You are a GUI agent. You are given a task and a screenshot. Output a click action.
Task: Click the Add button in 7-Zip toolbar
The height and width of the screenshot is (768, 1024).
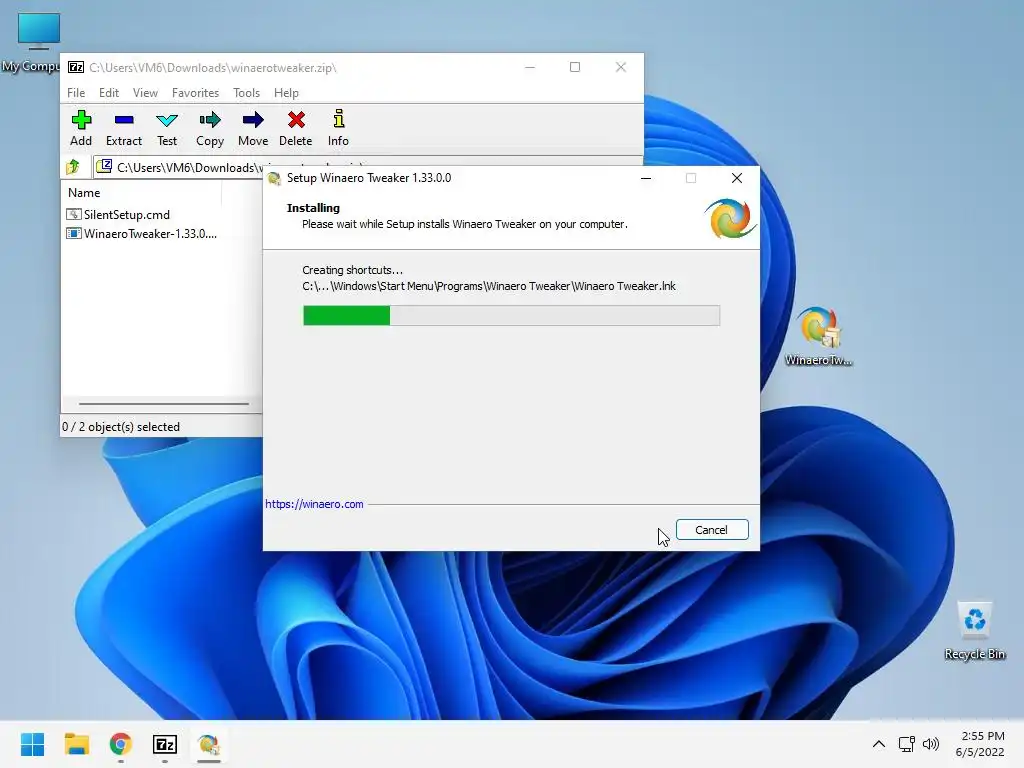pos(81,128)
